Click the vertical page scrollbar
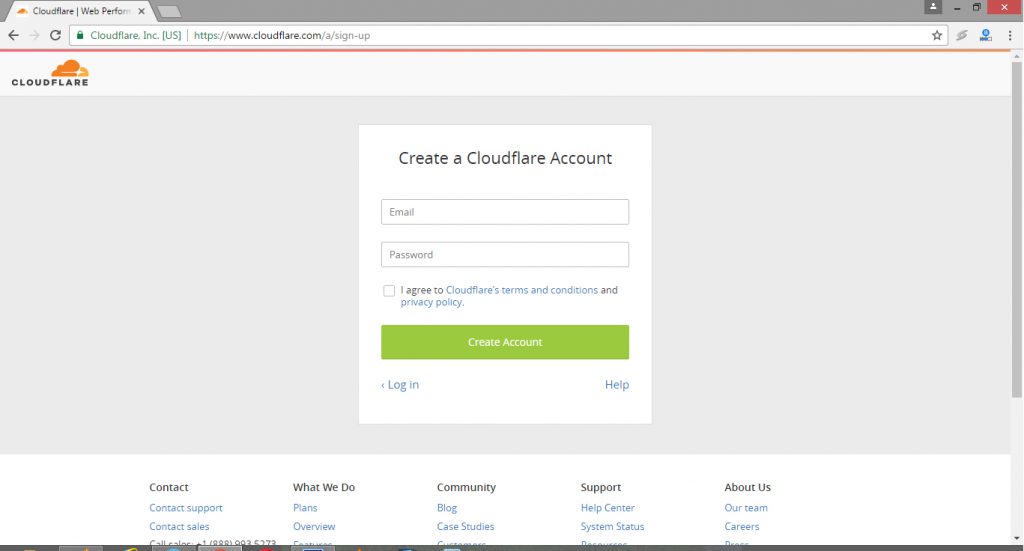Screen dimensions: 1024x551 [1017, 228]
